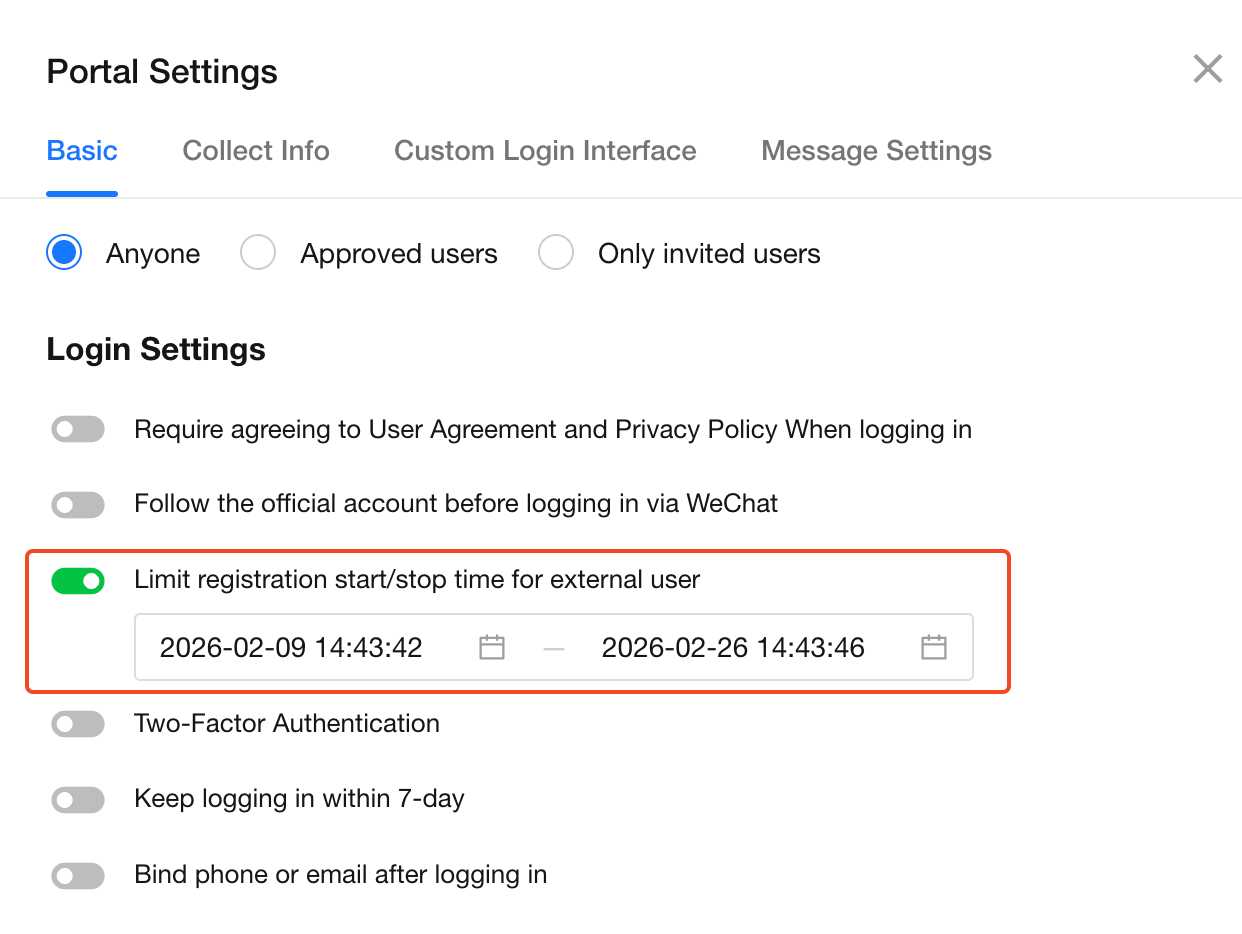Click the registration start time field
1242x934 pixels.
pos(291,648)
